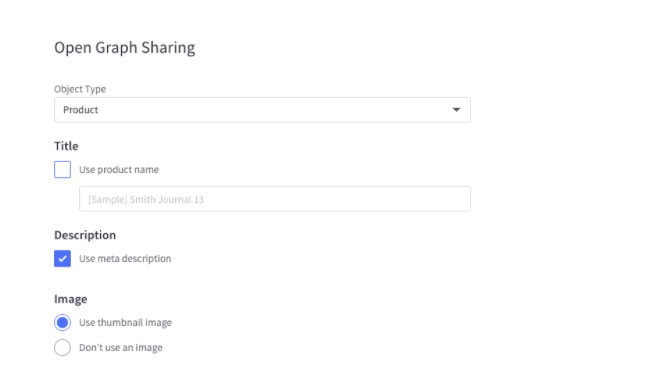The image size is (665, 392).
Task: Click the Object Type field label
Action: click(x=80, y=89)
